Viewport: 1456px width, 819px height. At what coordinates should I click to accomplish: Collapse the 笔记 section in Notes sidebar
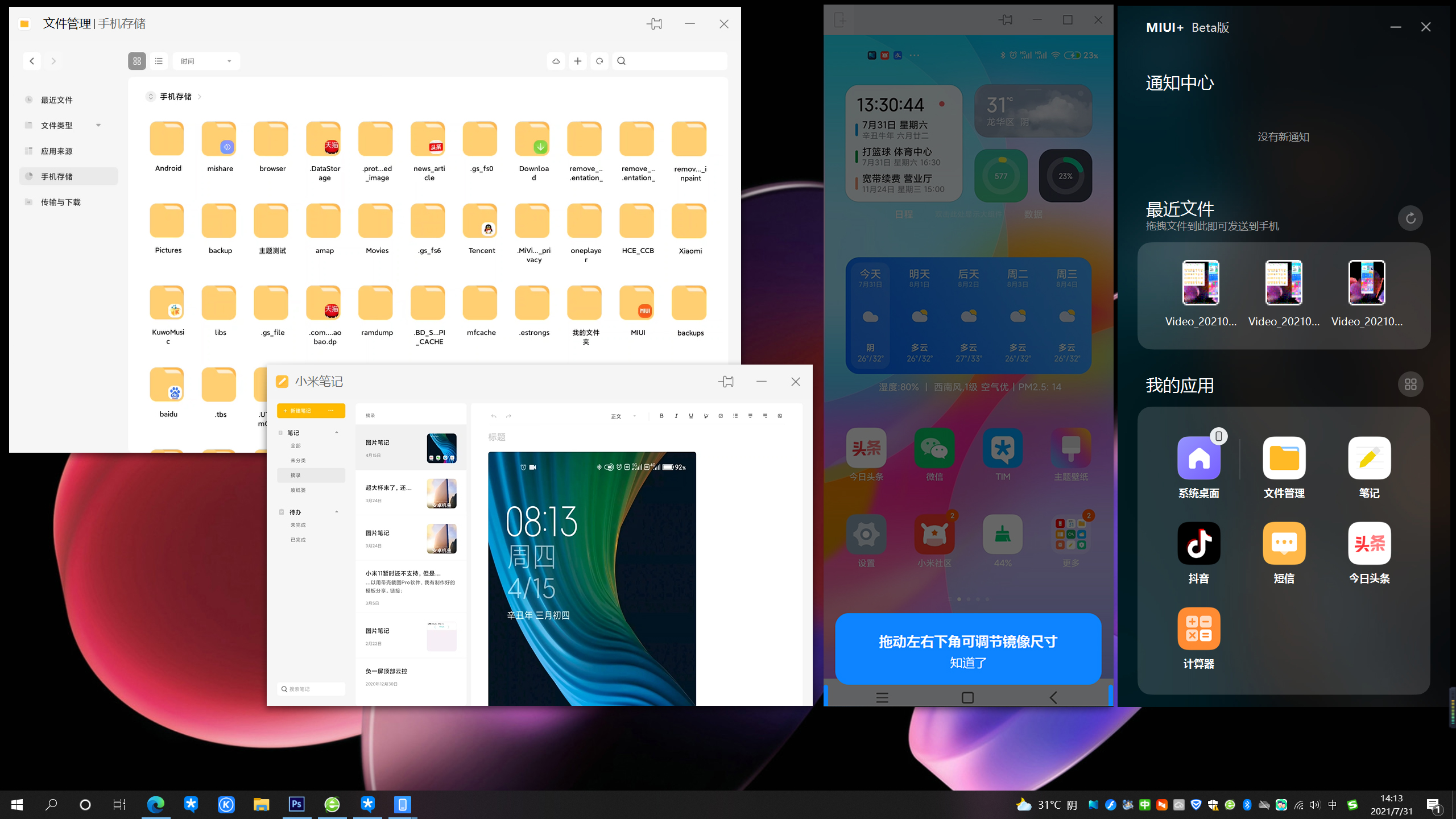337,433
